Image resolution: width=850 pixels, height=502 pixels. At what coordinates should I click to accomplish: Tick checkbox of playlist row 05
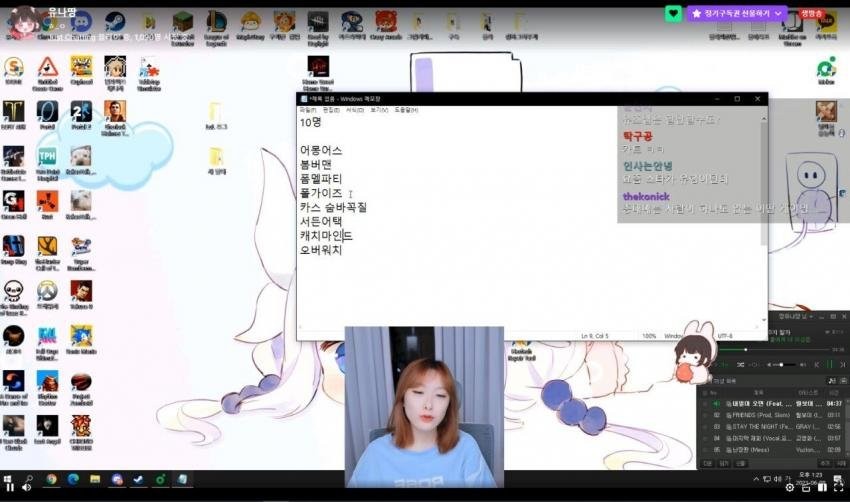(x=705, y=450)
